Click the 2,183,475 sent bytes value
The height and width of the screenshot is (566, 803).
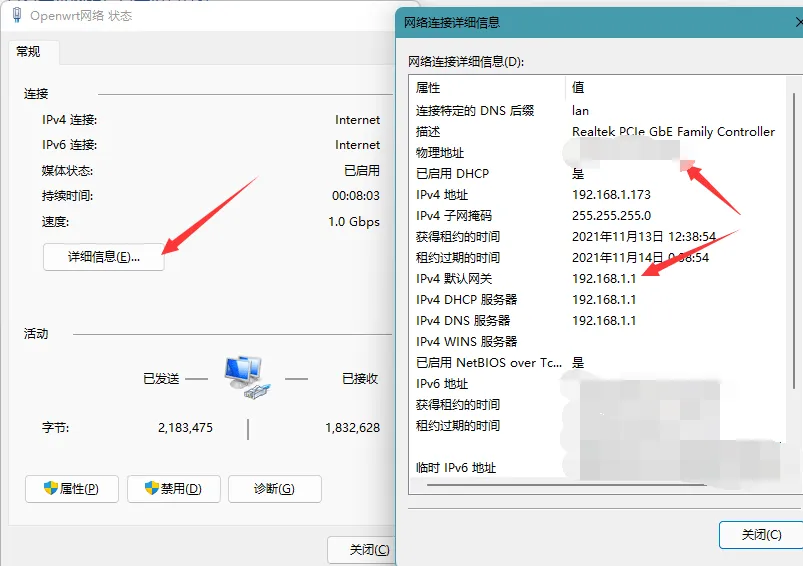click(x=185, y=428)
